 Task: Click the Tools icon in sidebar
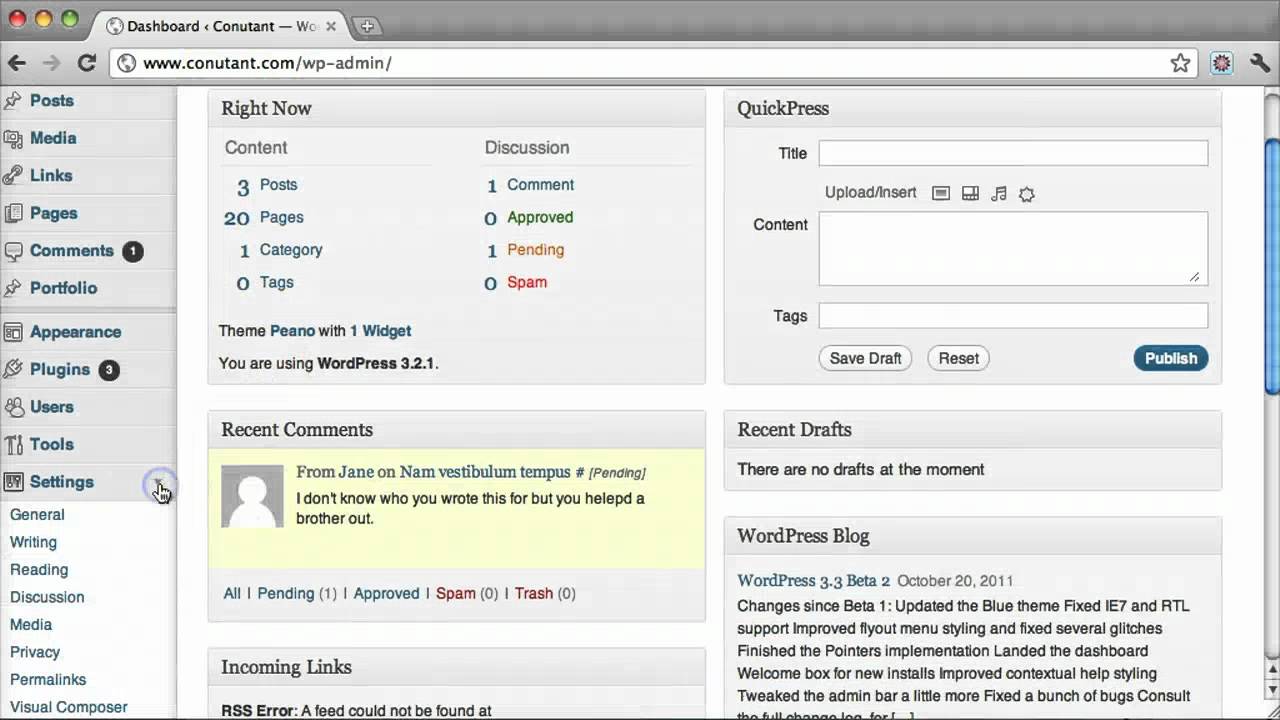tap(13, 444)
